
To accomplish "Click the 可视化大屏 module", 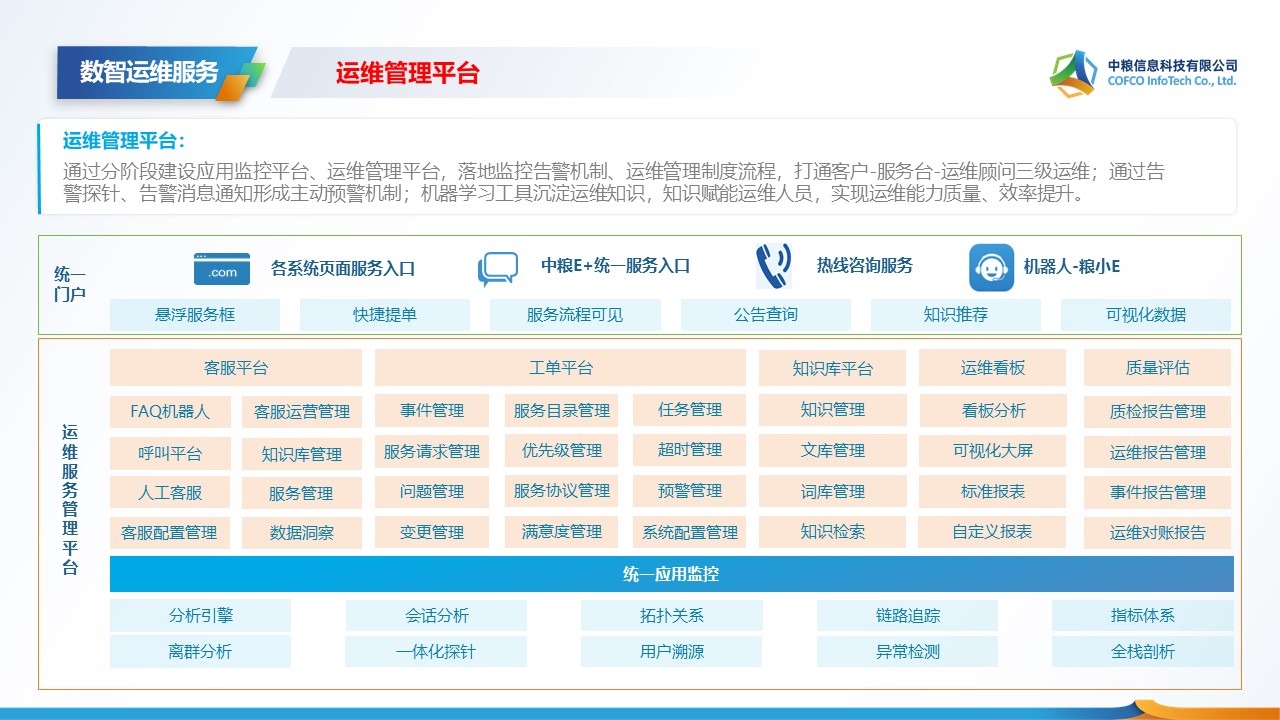I will [992, 451].
